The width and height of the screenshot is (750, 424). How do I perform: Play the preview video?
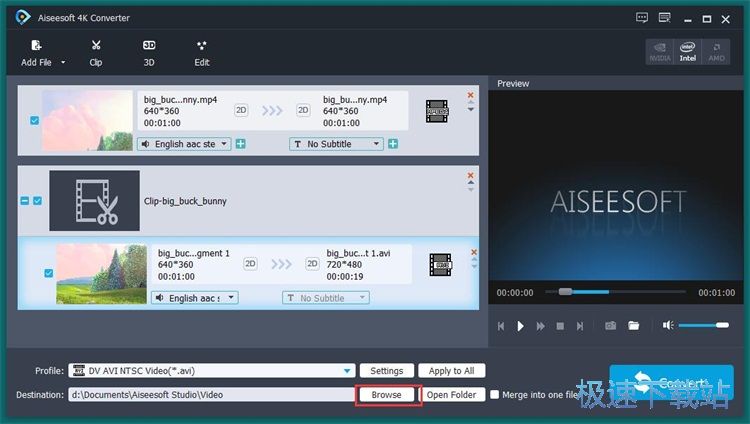(520, 326)
